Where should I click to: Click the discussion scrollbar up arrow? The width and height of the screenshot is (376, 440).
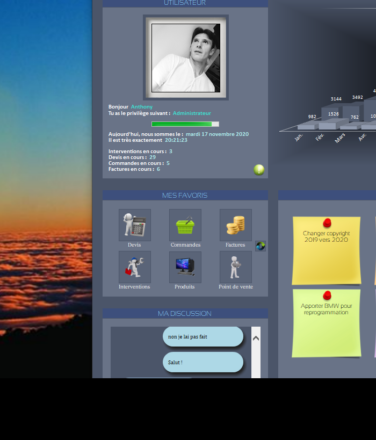point(256,338)
